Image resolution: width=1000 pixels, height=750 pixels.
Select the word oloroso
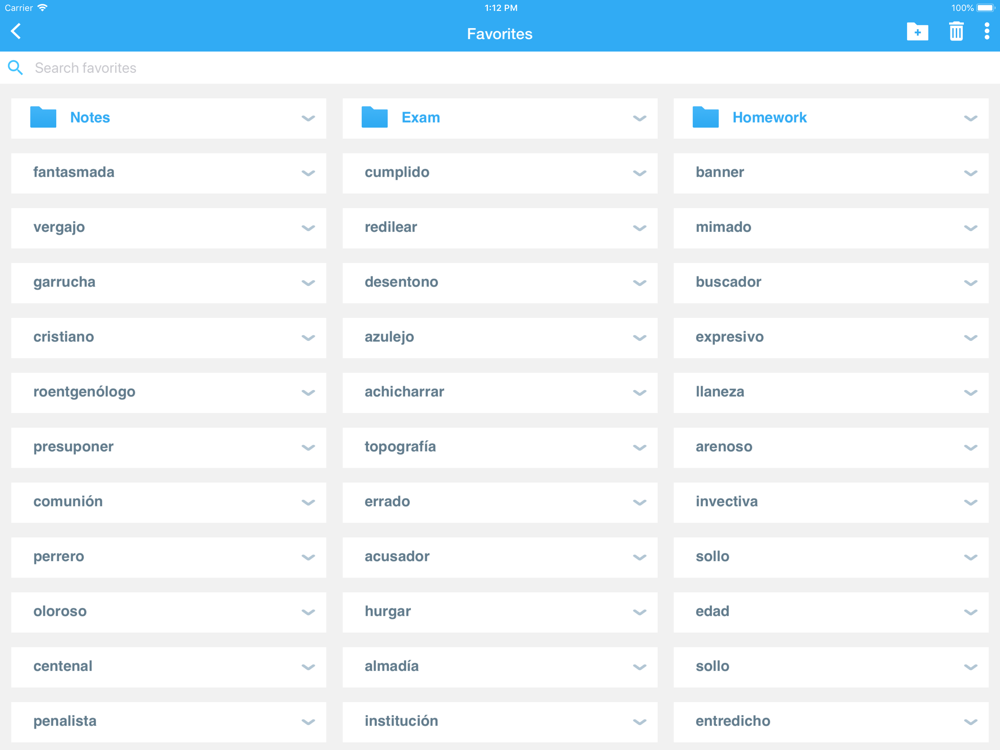click(60, 611)
